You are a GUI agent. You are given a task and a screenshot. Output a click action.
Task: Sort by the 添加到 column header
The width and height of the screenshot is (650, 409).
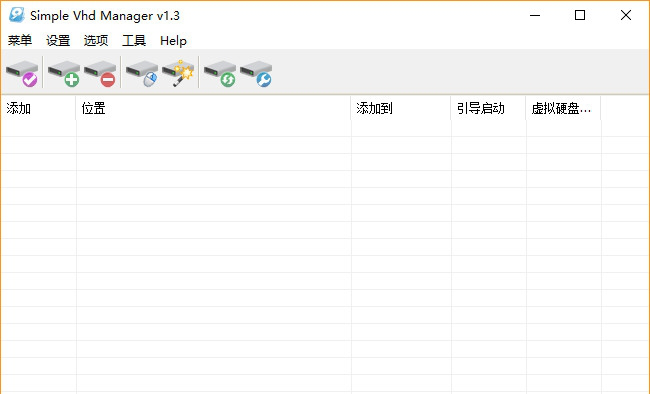(401, 108)
